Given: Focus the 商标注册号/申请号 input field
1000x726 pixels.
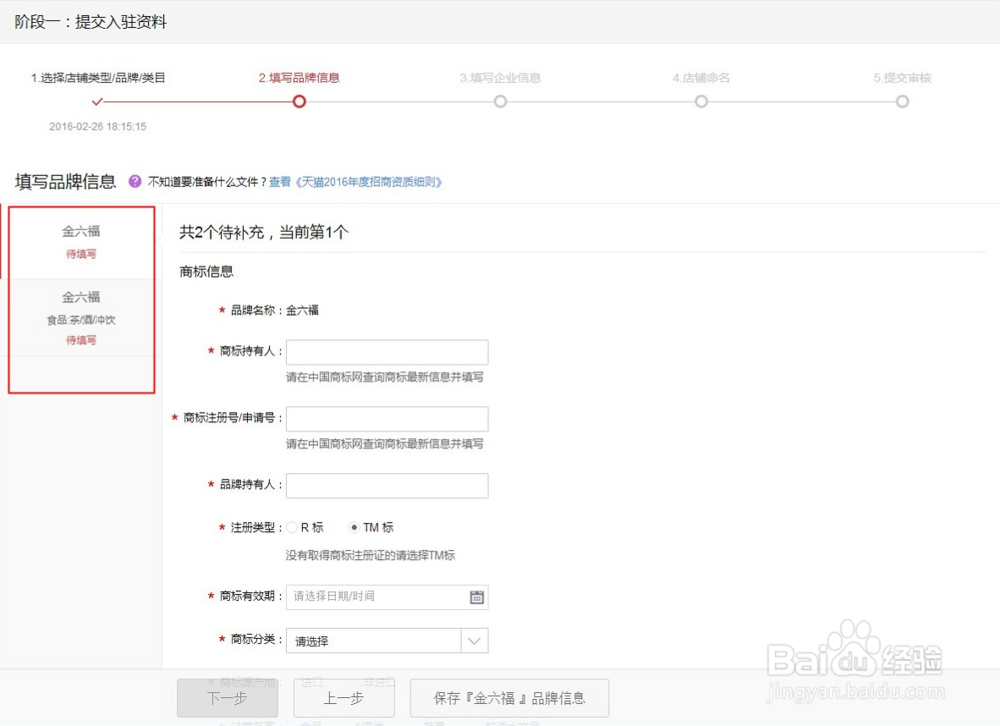Looking at the screenshot, I should pyautogui.click(x=387, y=419).
